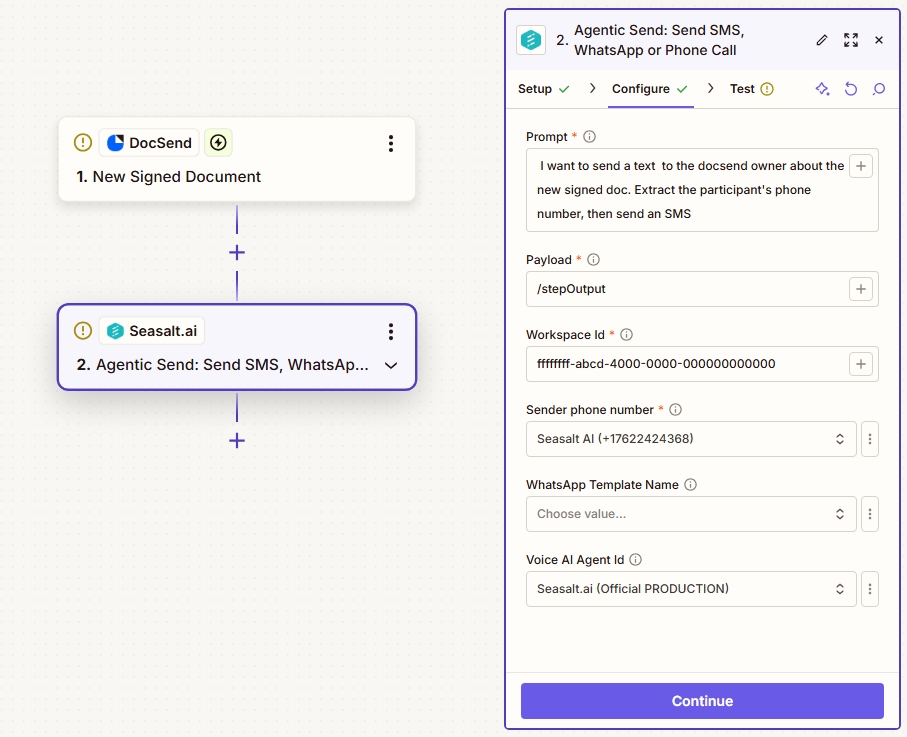Collapse step 2 with its chevron arrow
Screen dimensions: 907x737
pos(391,366)
